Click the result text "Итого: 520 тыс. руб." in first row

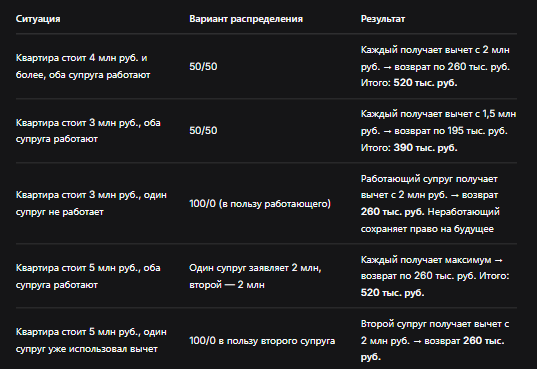coord(409,83)
